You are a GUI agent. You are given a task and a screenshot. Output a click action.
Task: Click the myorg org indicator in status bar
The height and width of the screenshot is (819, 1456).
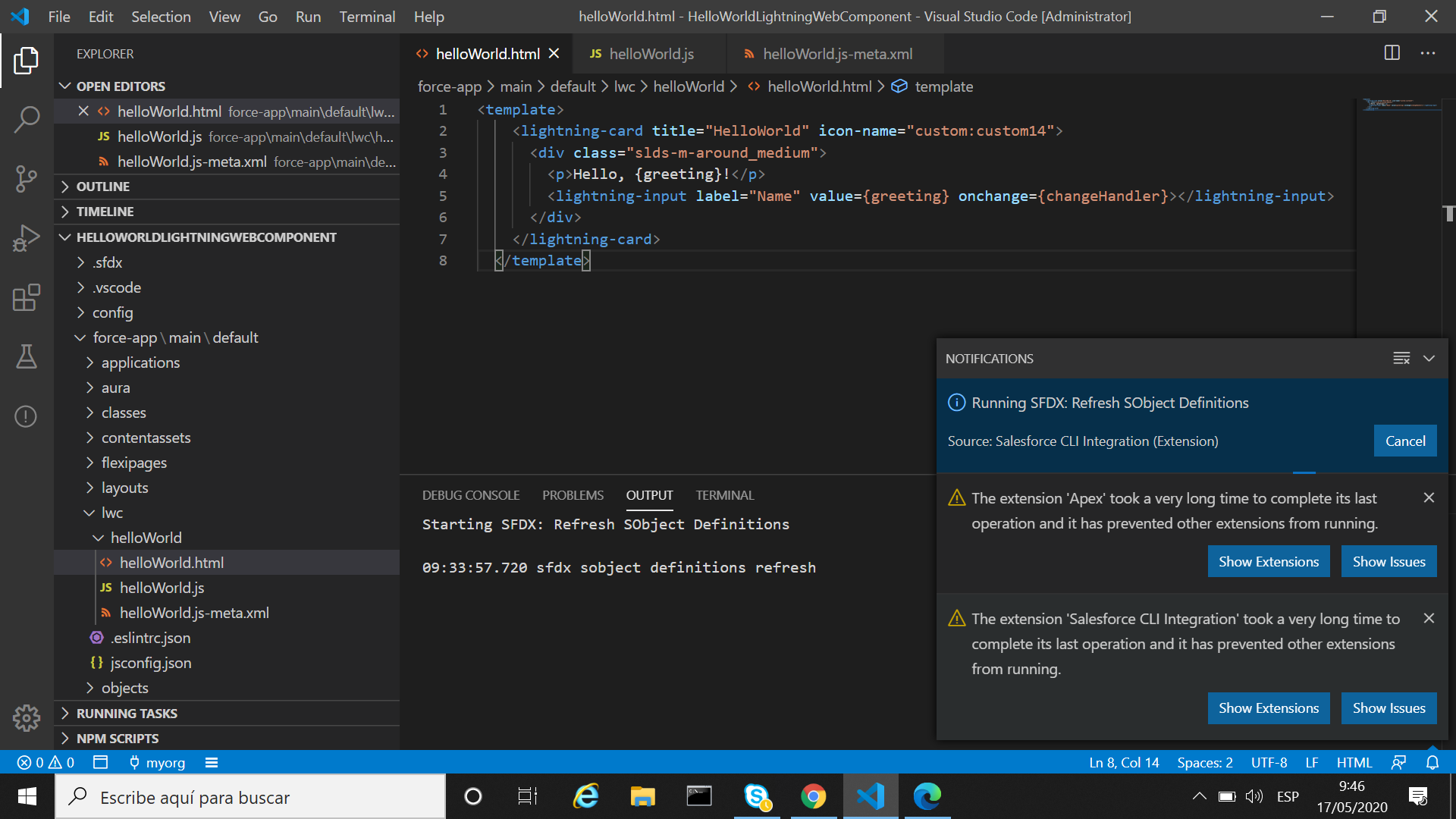(157, 762)
